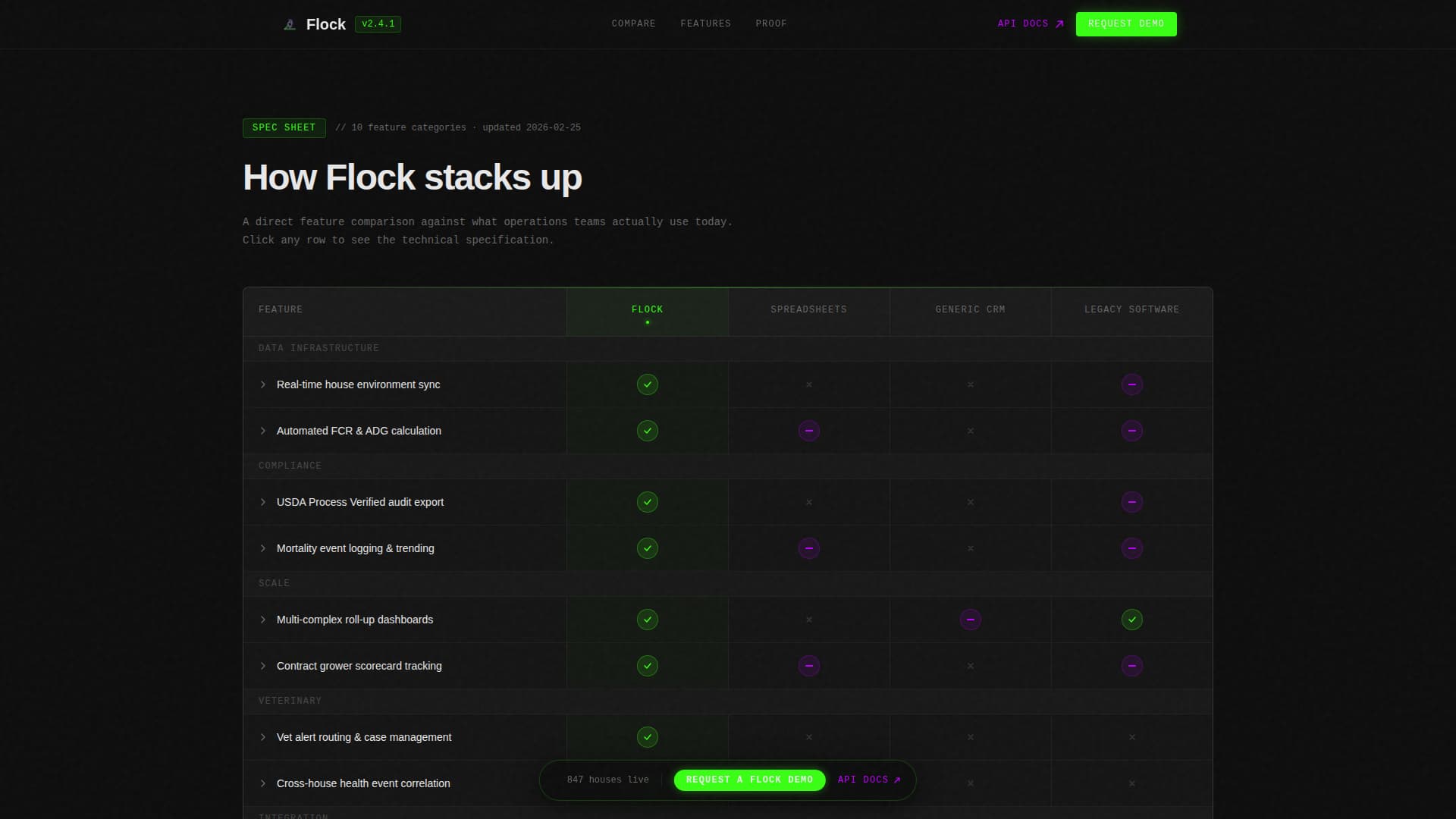Open the Proof nav item

click(x=770, y=24)
